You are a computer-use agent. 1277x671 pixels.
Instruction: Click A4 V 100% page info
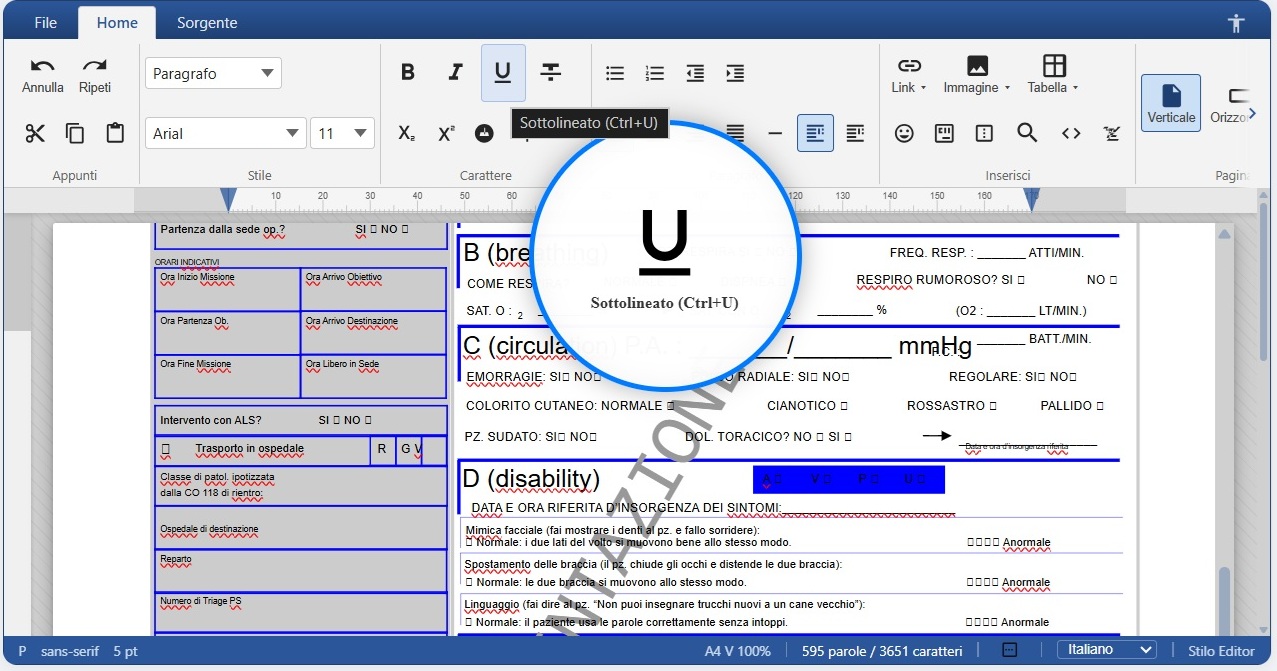click(x=738, y=651)
